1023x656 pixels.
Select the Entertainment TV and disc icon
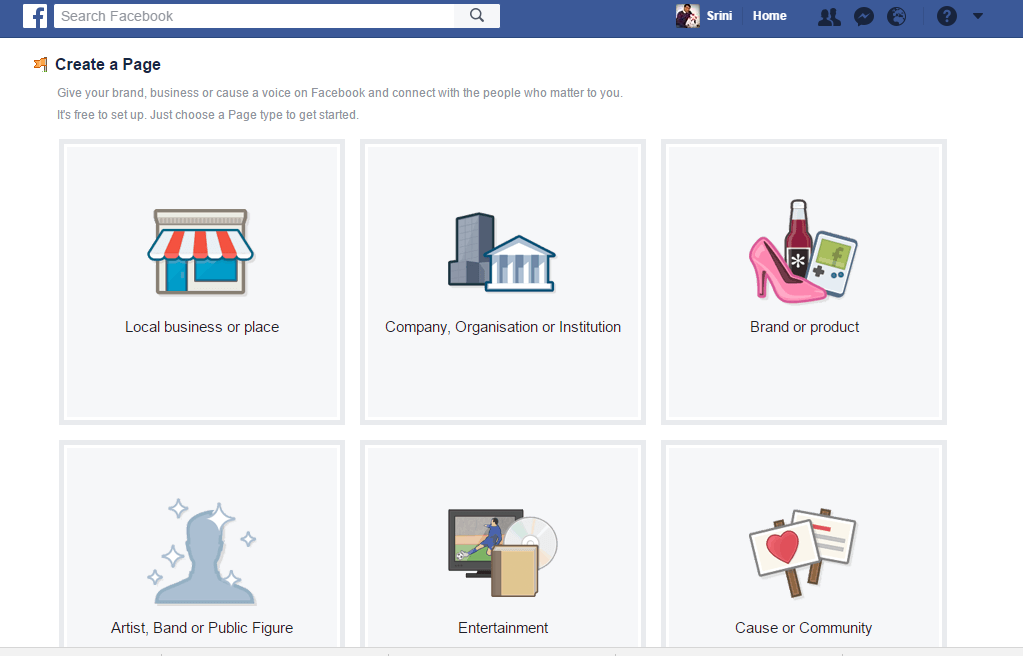[502, 553]
